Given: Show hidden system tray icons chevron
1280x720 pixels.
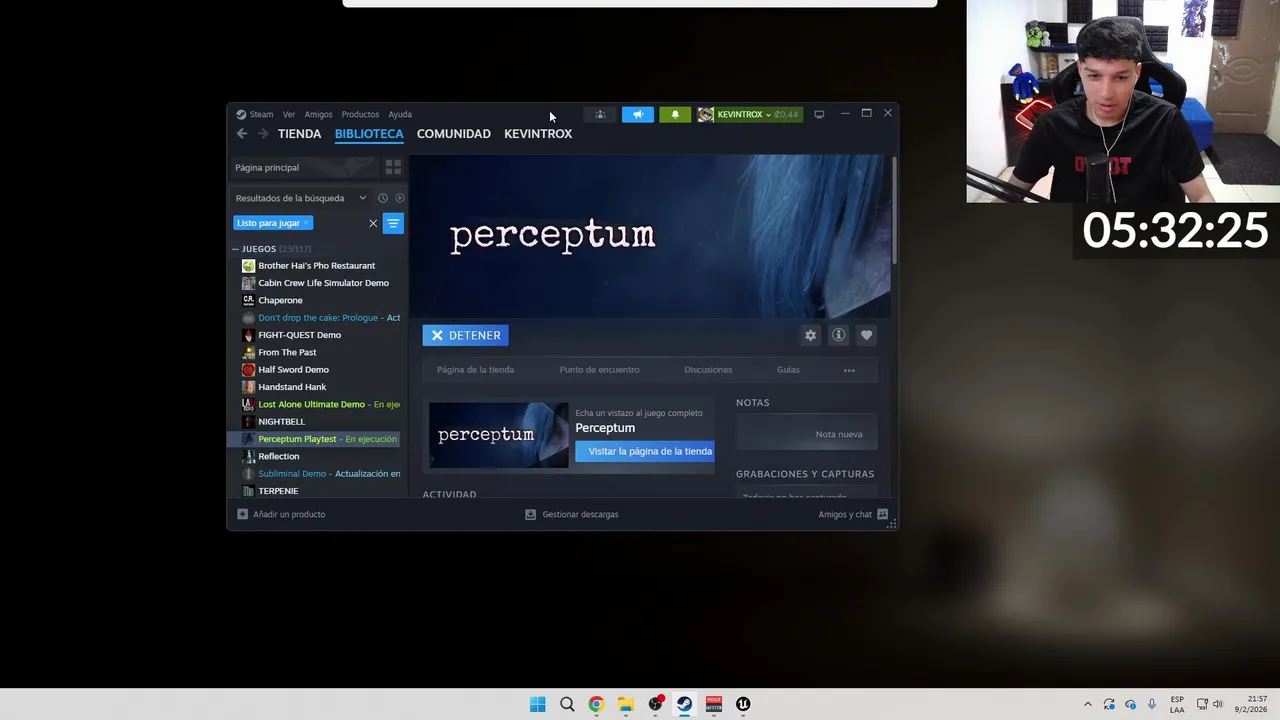Looking at the screenshot, I should pyautogui.click(x=1088, y=704).
